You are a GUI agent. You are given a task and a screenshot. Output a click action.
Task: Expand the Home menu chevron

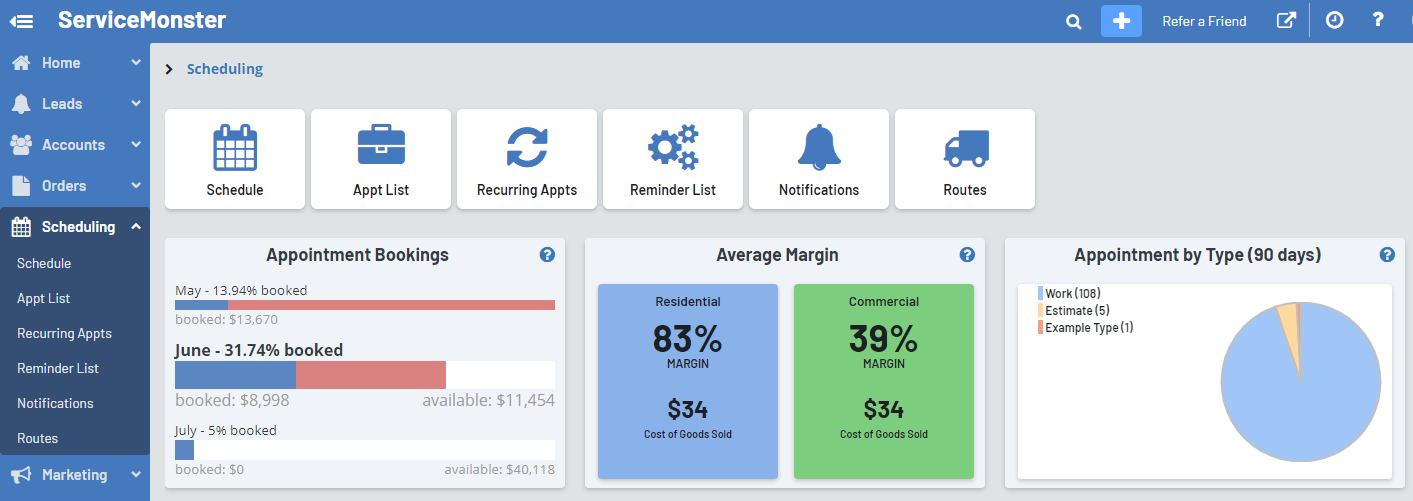[135, 63]
